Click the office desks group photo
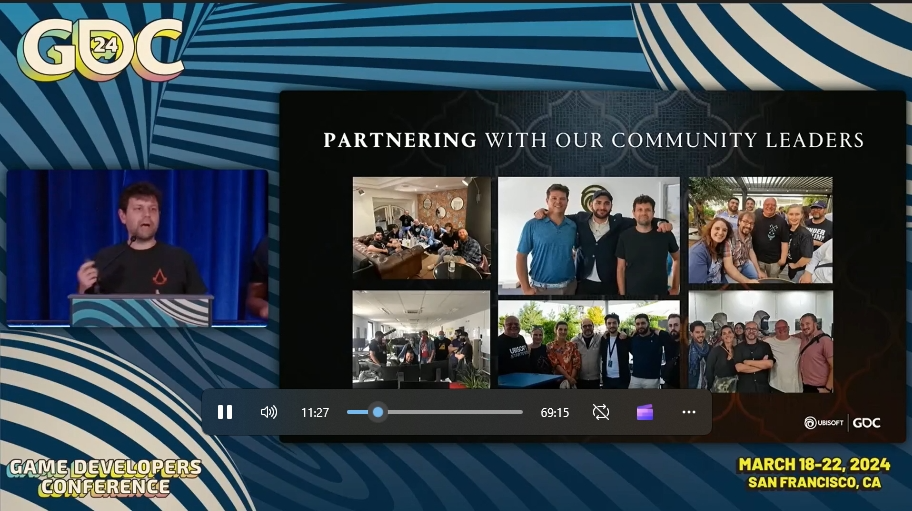The height and width of the screenshot is (511, 912). [x=422, y=340]
